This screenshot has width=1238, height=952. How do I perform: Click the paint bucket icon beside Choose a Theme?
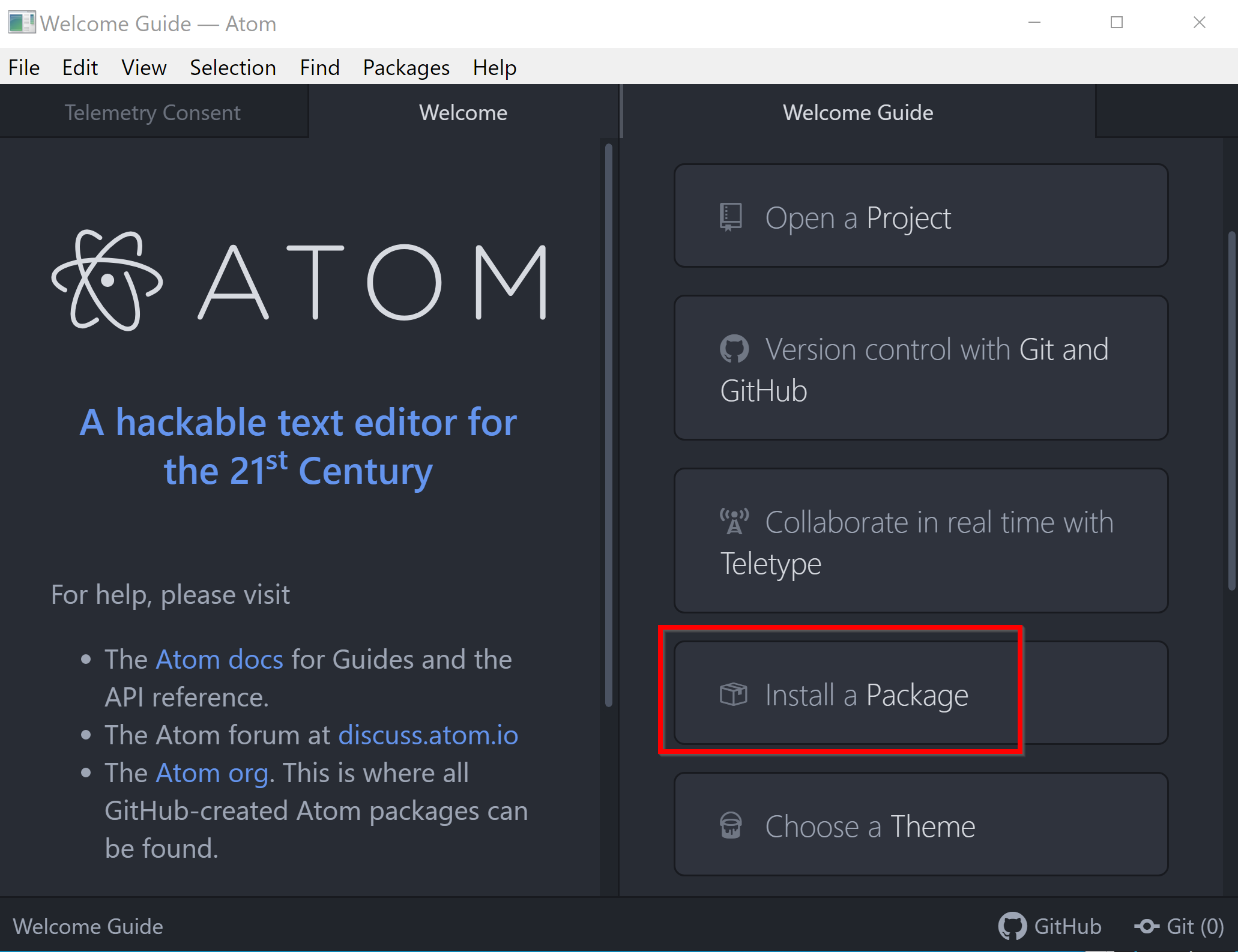click(x=731, y=825)
